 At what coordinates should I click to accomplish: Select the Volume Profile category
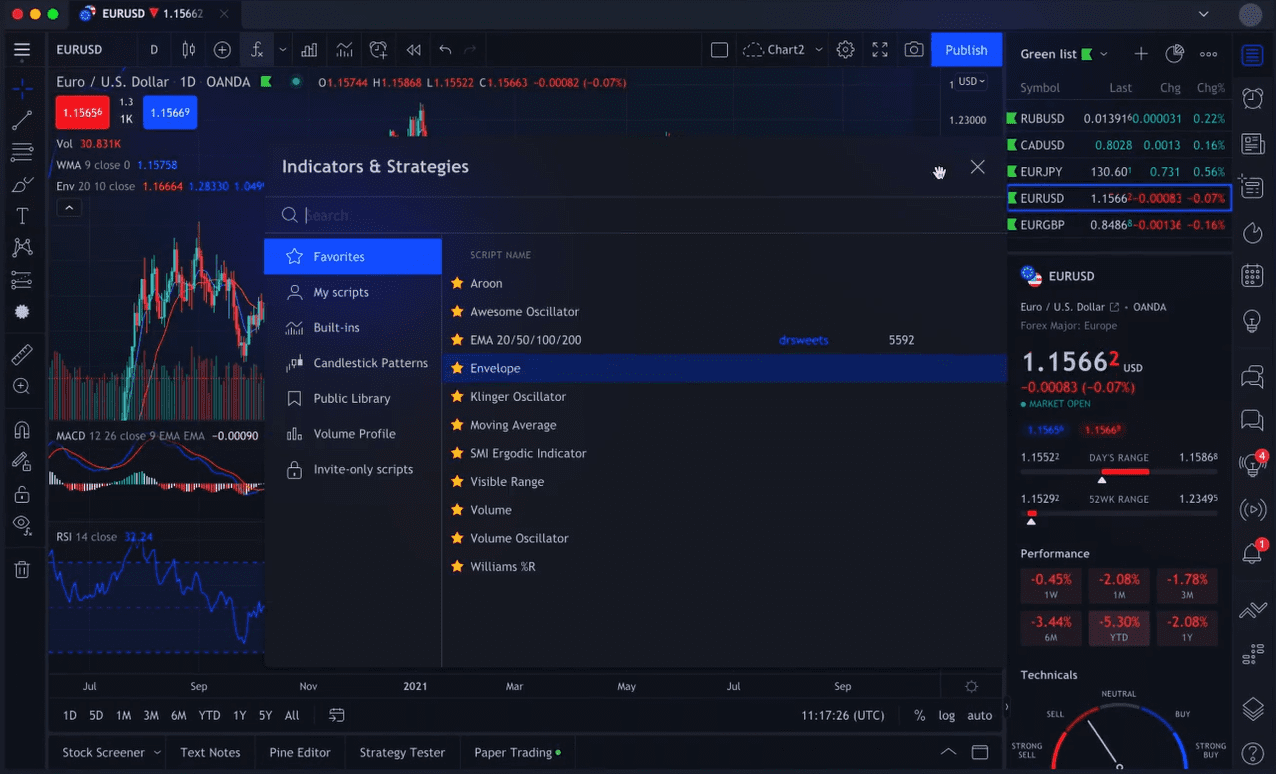pyautogui.click(x=353, y=434)
